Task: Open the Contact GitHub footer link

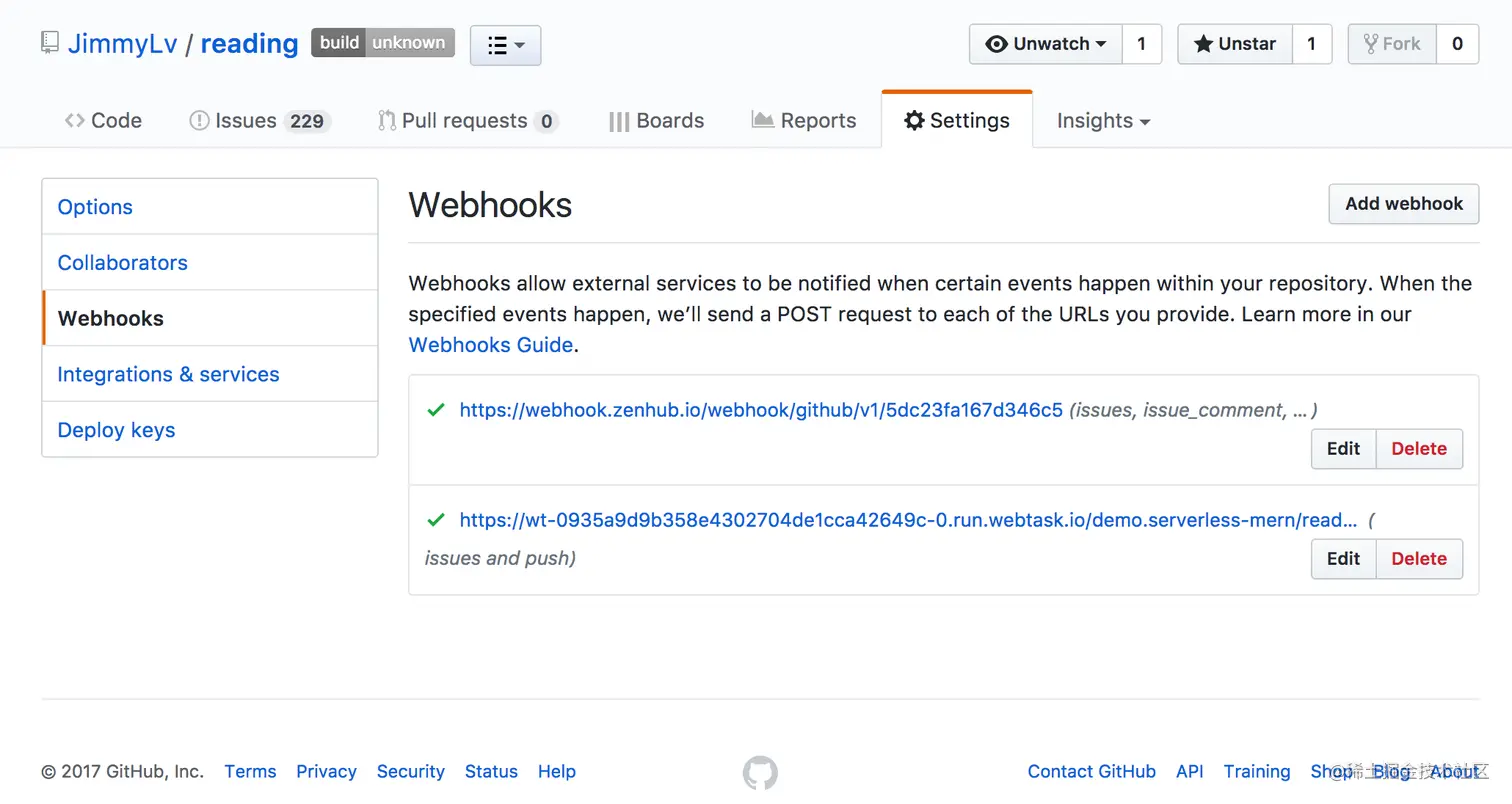Action: coord(1092,772)
